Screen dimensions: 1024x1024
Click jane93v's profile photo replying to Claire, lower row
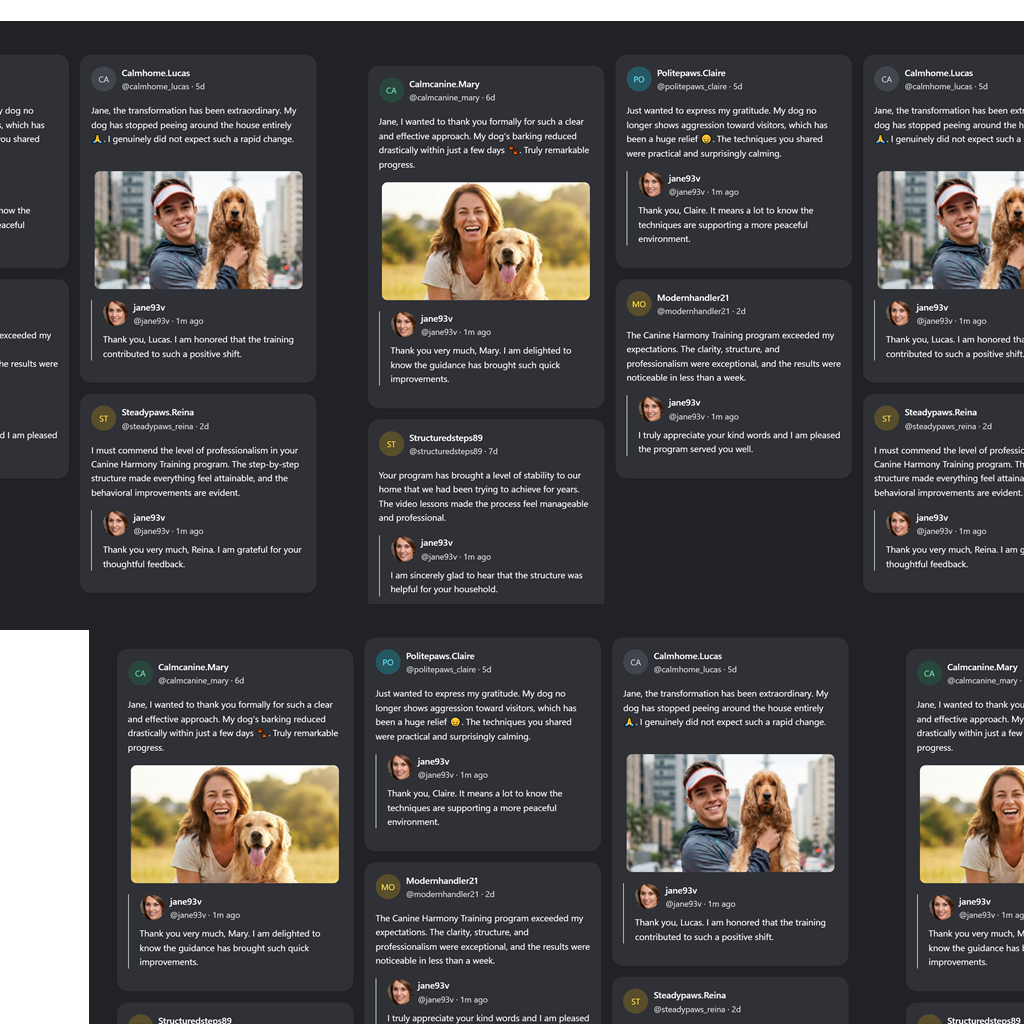(x=400, y=767)
